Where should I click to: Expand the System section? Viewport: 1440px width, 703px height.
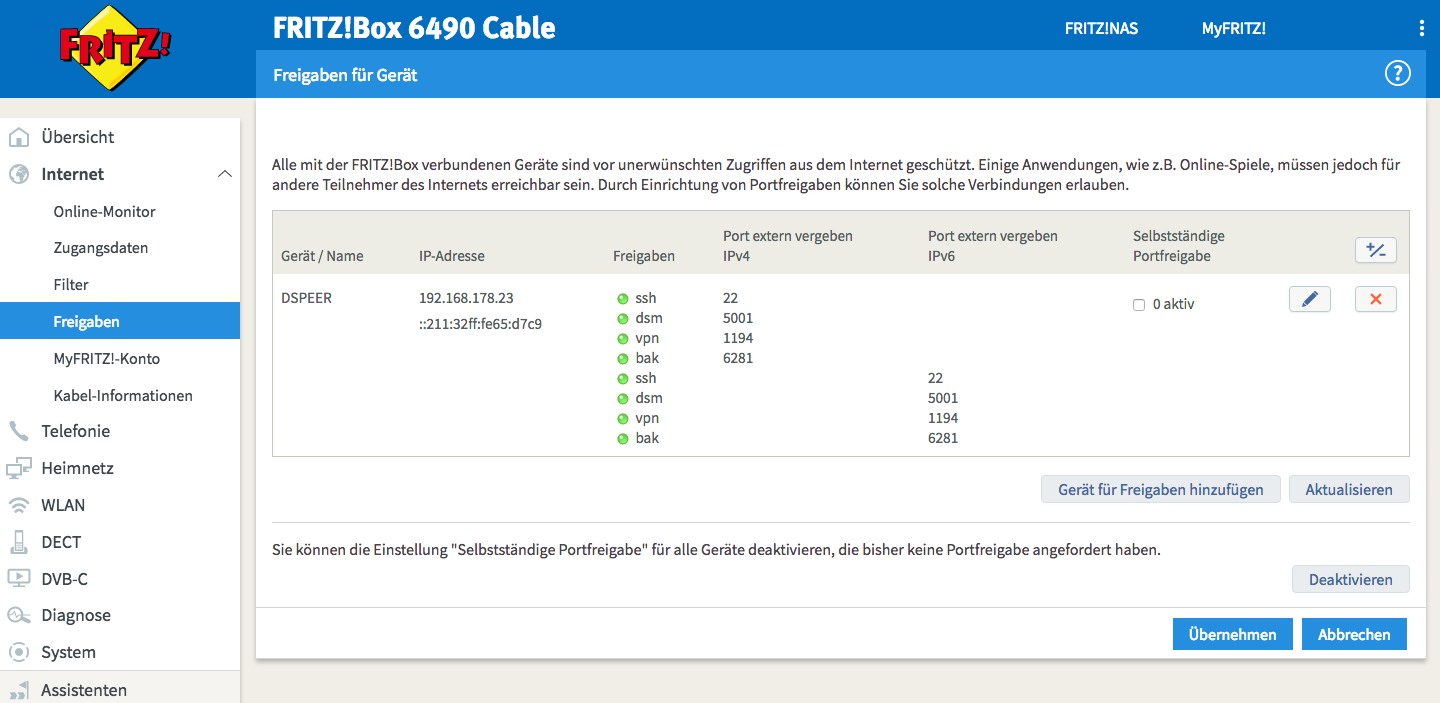[68, 652]
